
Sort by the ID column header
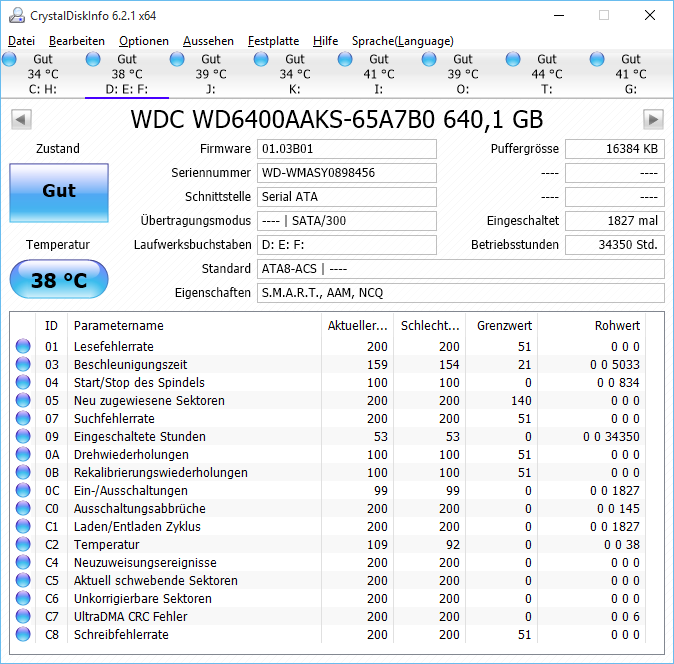click(x=51, y=326)
